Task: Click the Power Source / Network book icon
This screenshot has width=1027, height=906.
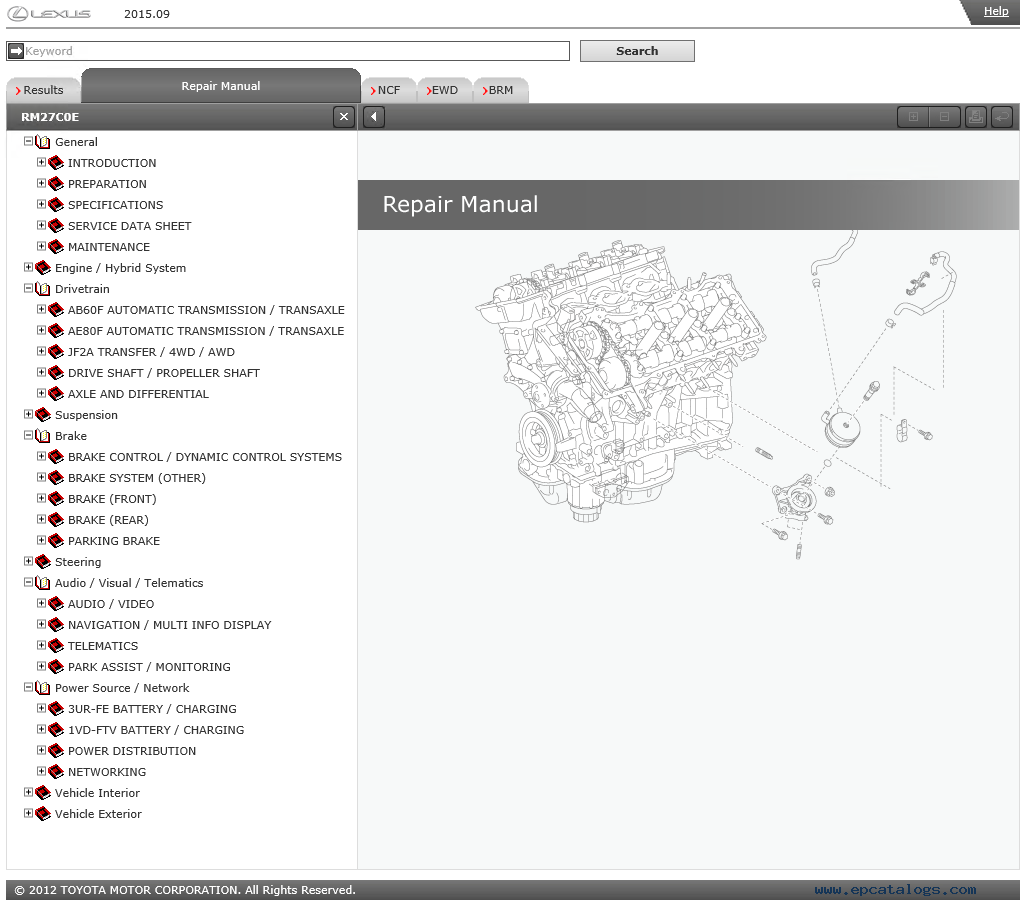Action: coord(43,688)
